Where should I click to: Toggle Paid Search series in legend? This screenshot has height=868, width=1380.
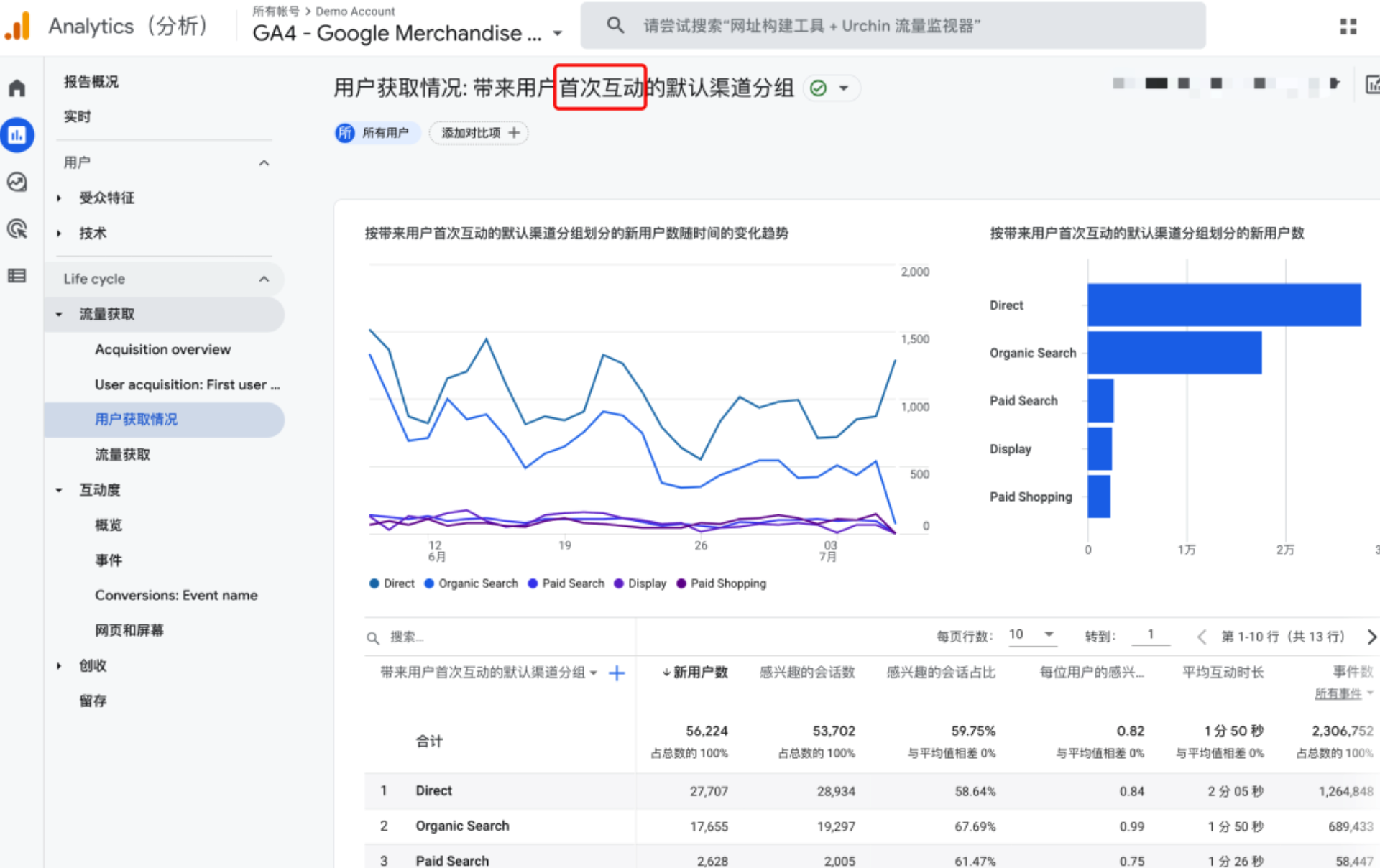(566, 584)
